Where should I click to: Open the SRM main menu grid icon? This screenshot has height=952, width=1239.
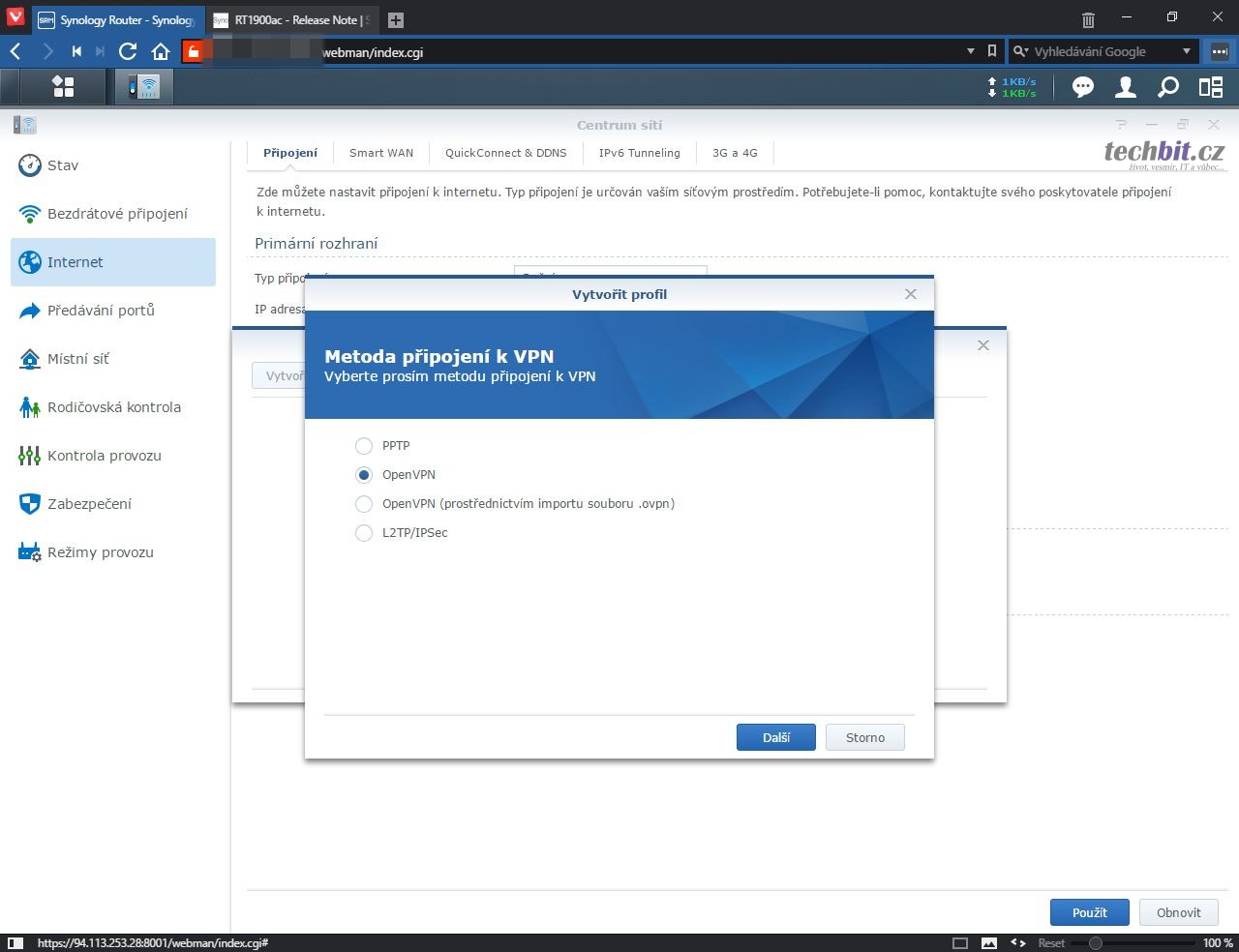click(63, 87)
